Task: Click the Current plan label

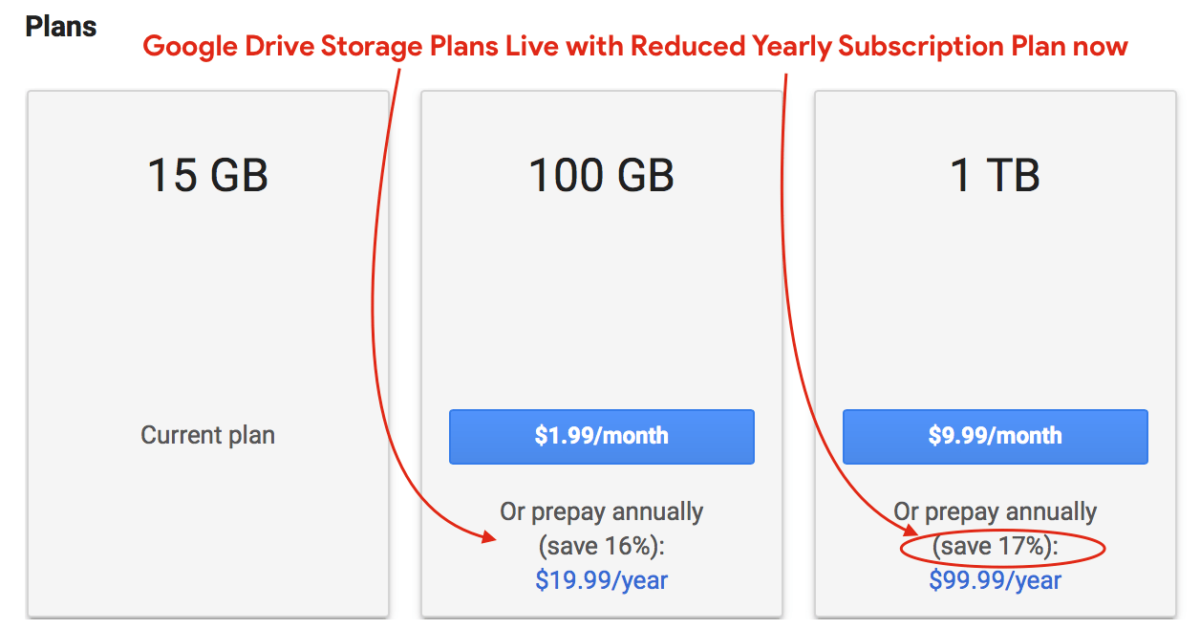Action: pyautogui.click(x=208, y=435)
